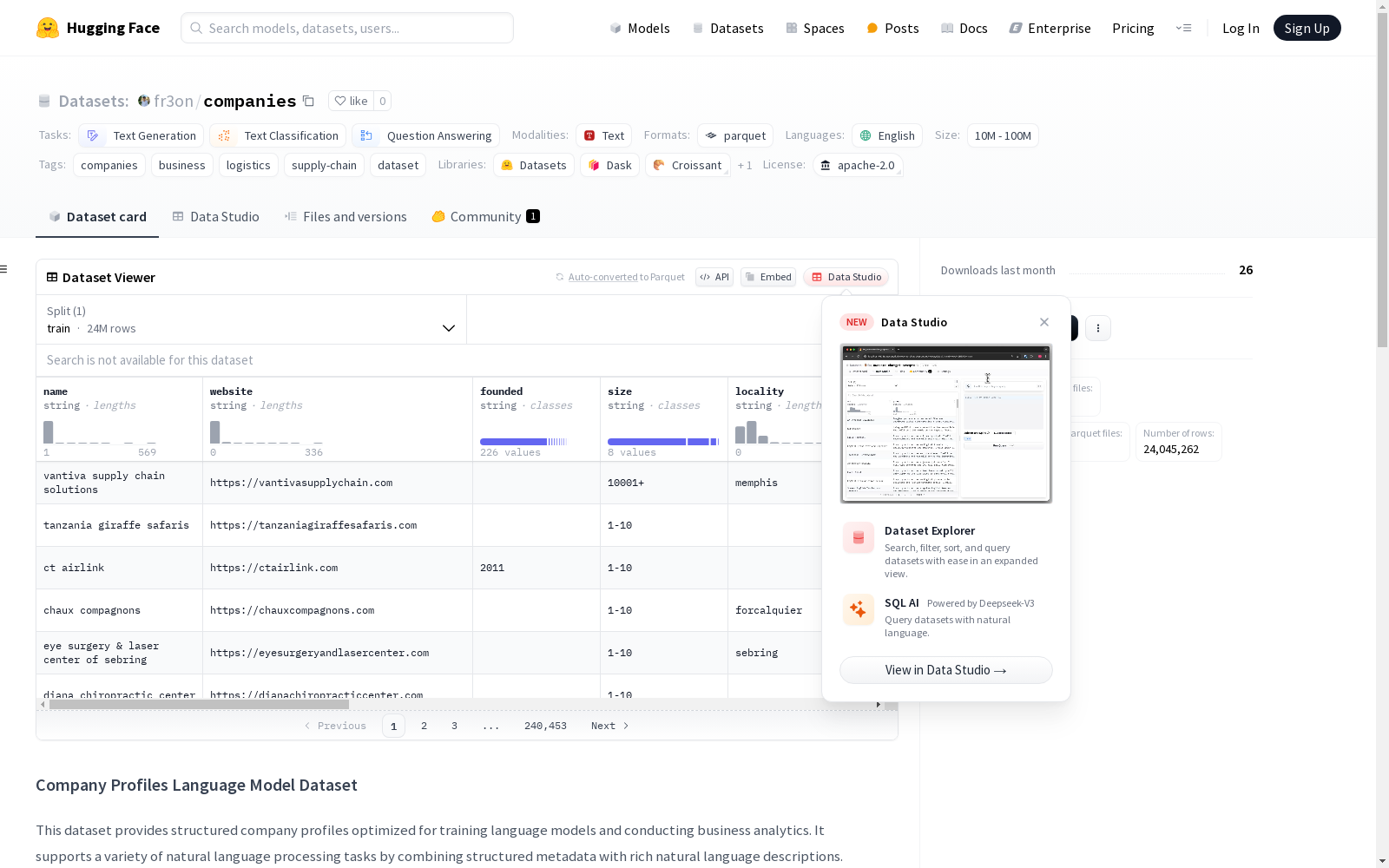The width and height of the screenshot is (1389, 868).
Task: Open the Croissant library tag
Action: click(x=688, y=165)
